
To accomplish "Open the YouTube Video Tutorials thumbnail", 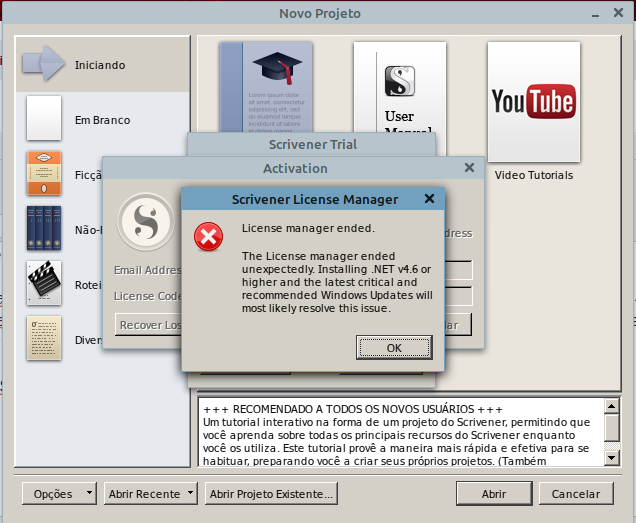I will tap(534, 102).
